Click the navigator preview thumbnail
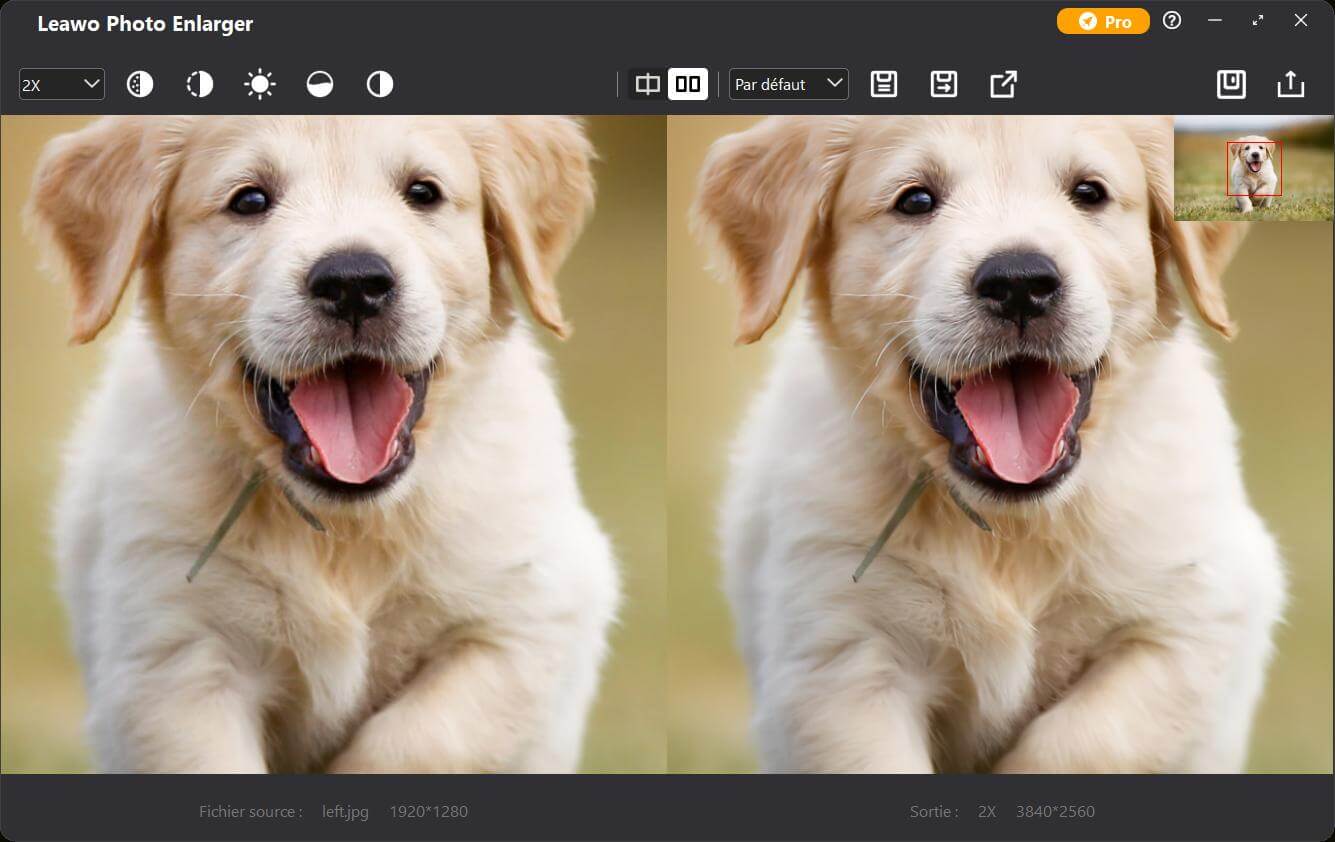This screenshot has width=1335, height=842. point(1253,169)
